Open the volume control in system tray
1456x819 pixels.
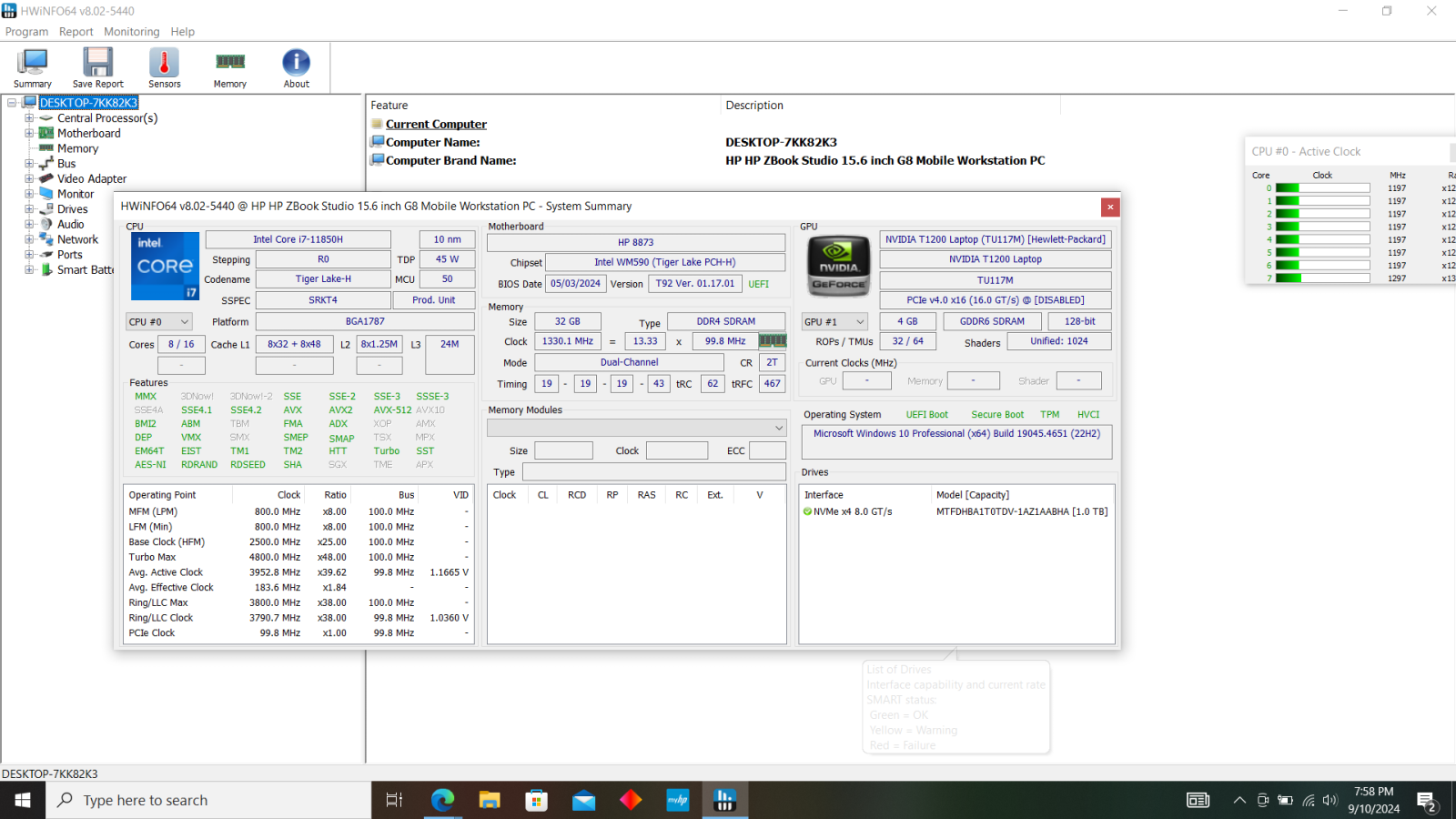tap(1330, 800)
